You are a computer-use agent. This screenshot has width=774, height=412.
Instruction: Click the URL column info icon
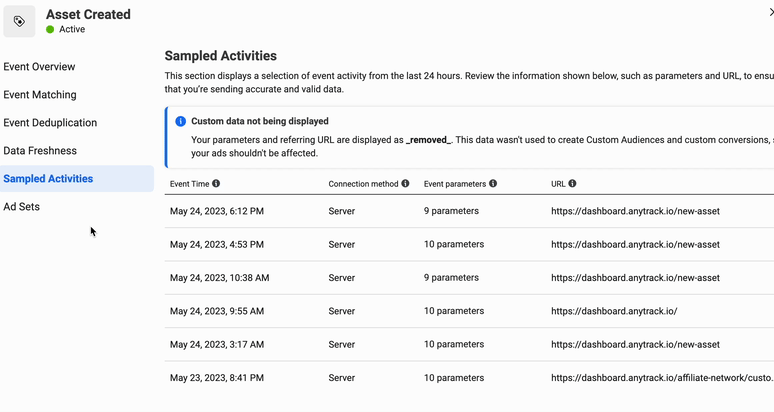pos(572,184)
